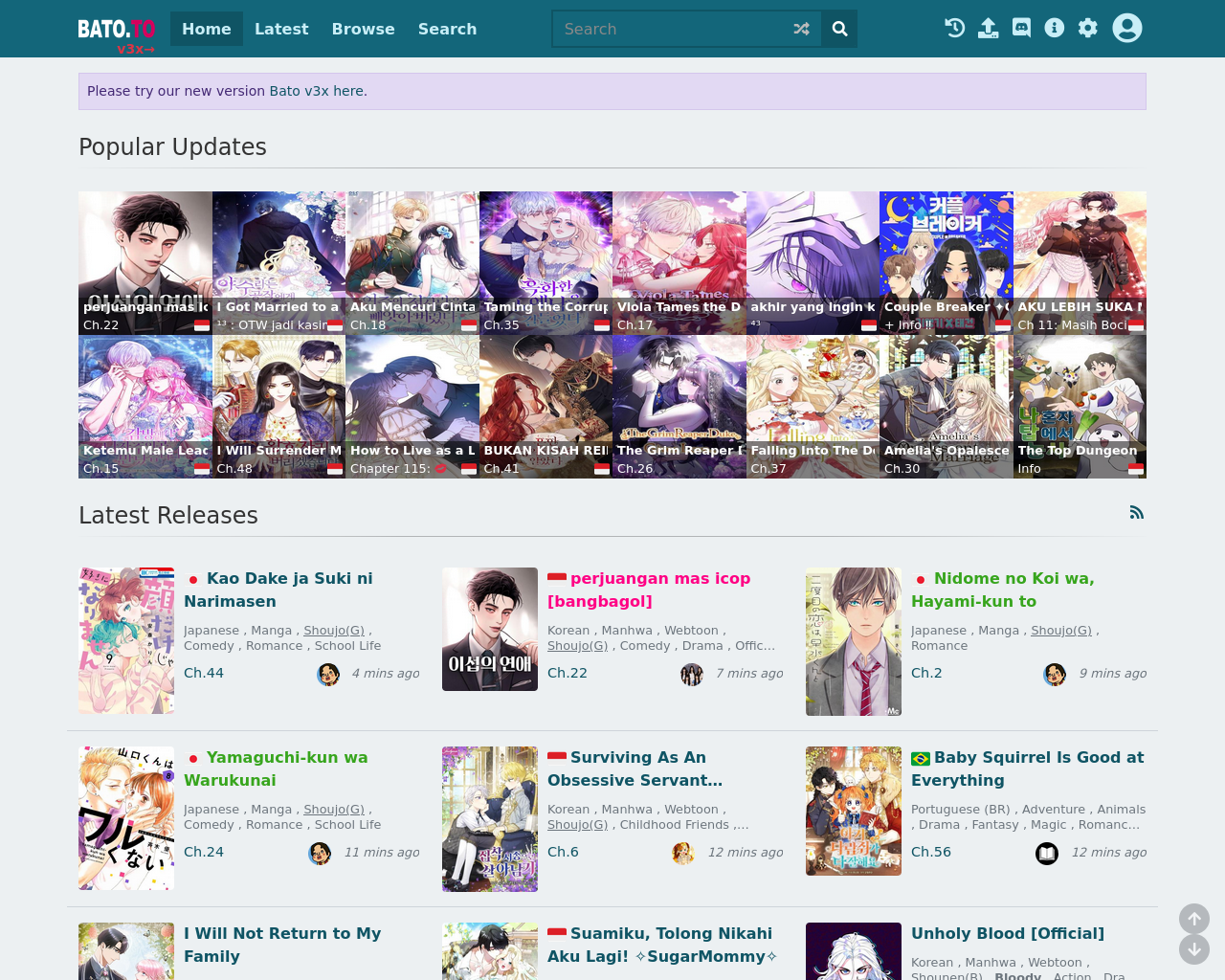Viewport: 1225px width, 980px height.
Task: Open Ch.6 of Surviving As An Obsessive Servant
Action: point(563,852)
